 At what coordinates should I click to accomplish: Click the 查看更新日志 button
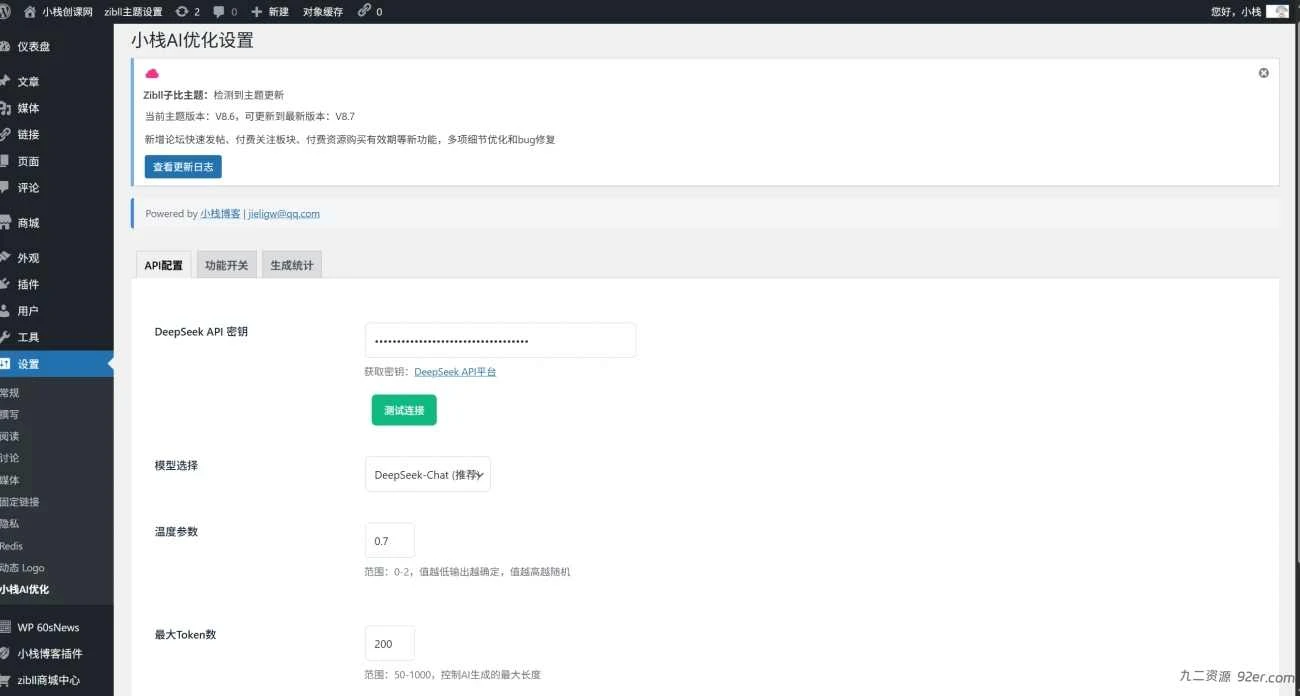click(183, 167)
